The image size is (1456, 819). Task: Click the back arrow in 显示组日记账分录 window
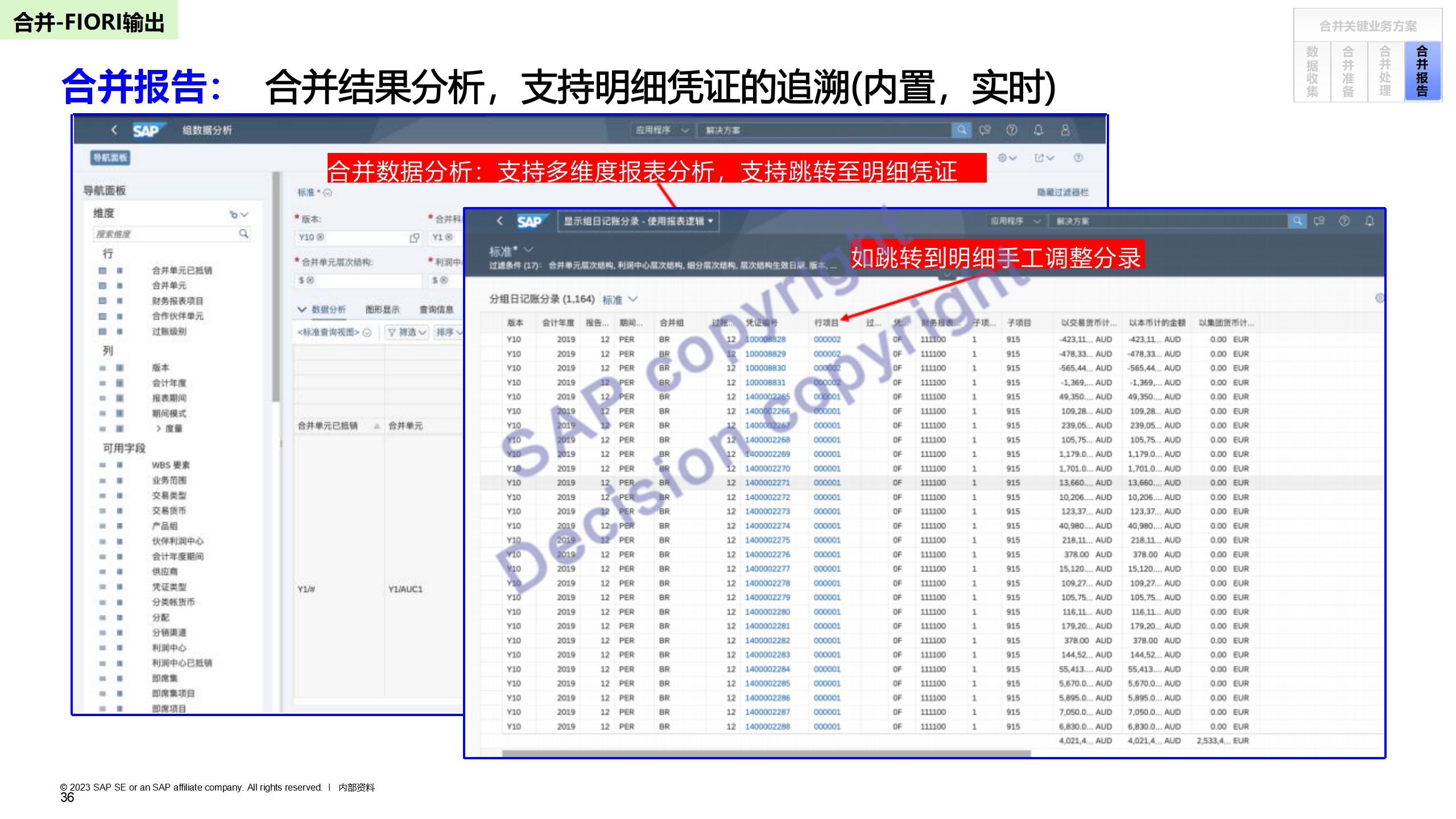[x=499, y=221]
